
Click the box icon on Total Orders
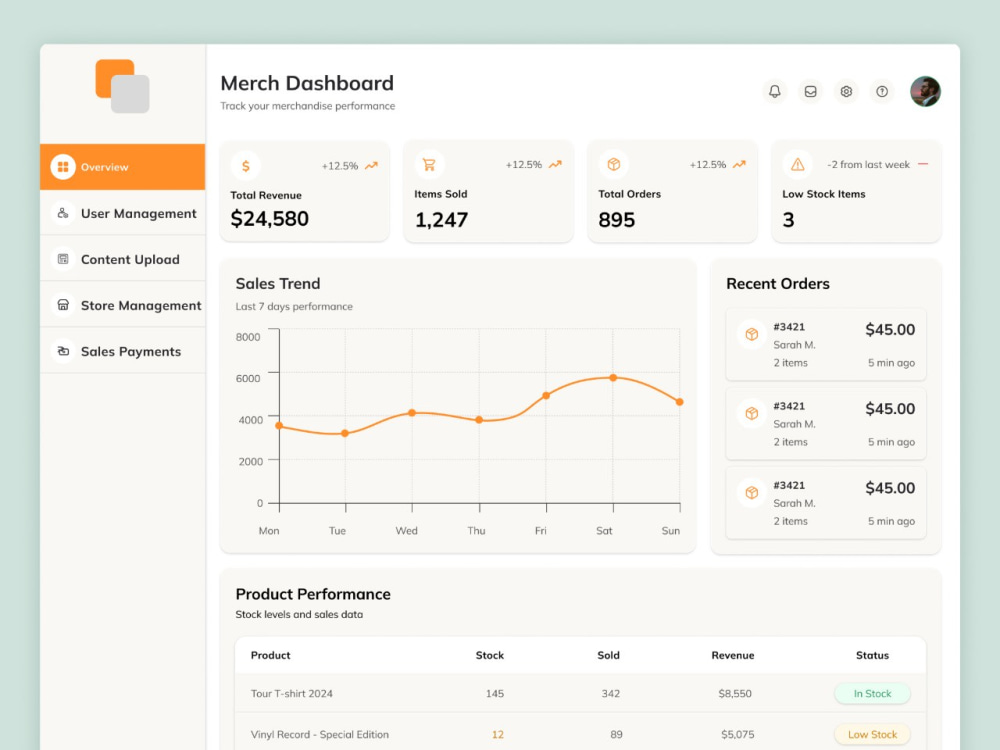pyautogui.click(x=614, y=165)
